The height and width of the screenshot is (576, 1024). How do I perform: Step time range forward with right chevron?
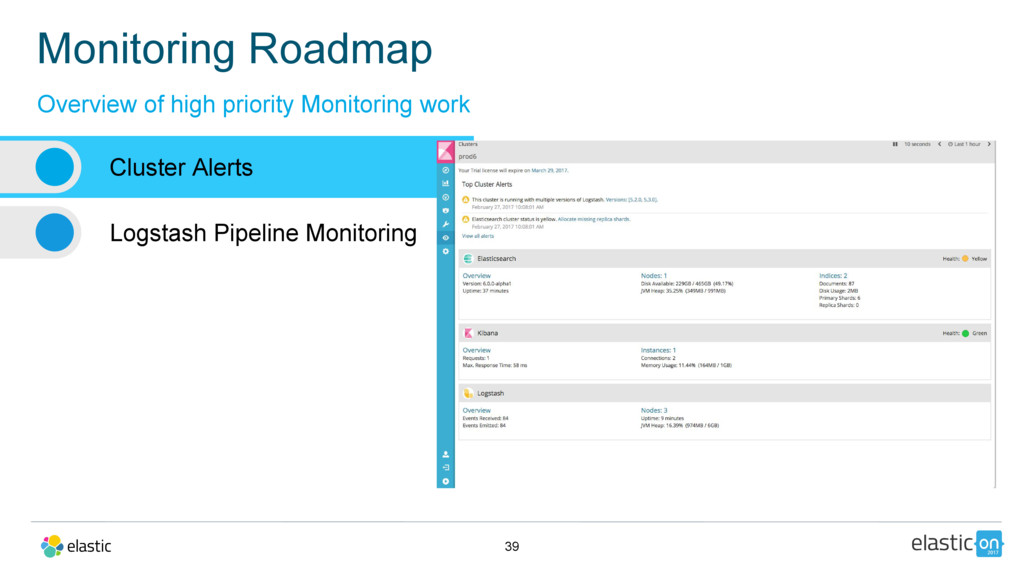989,144
